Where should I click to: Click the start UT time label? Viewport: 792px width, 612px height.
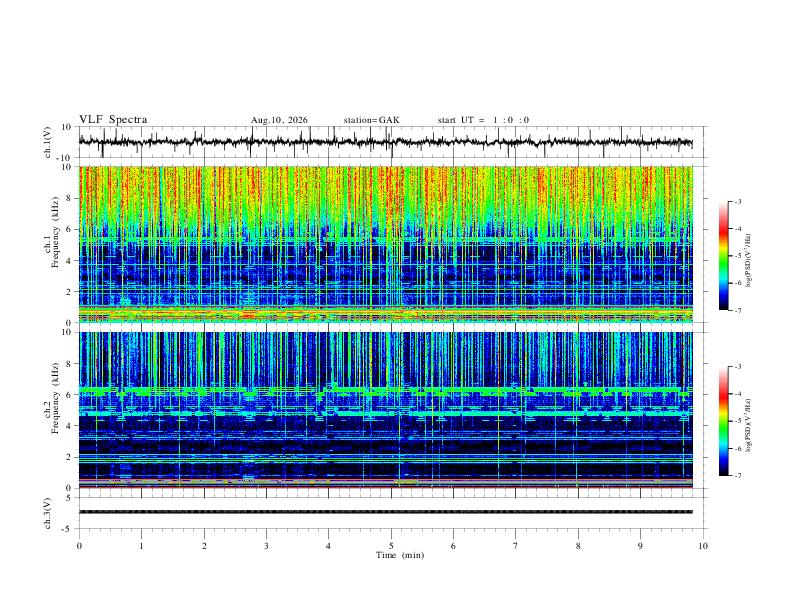click(483, 120)
